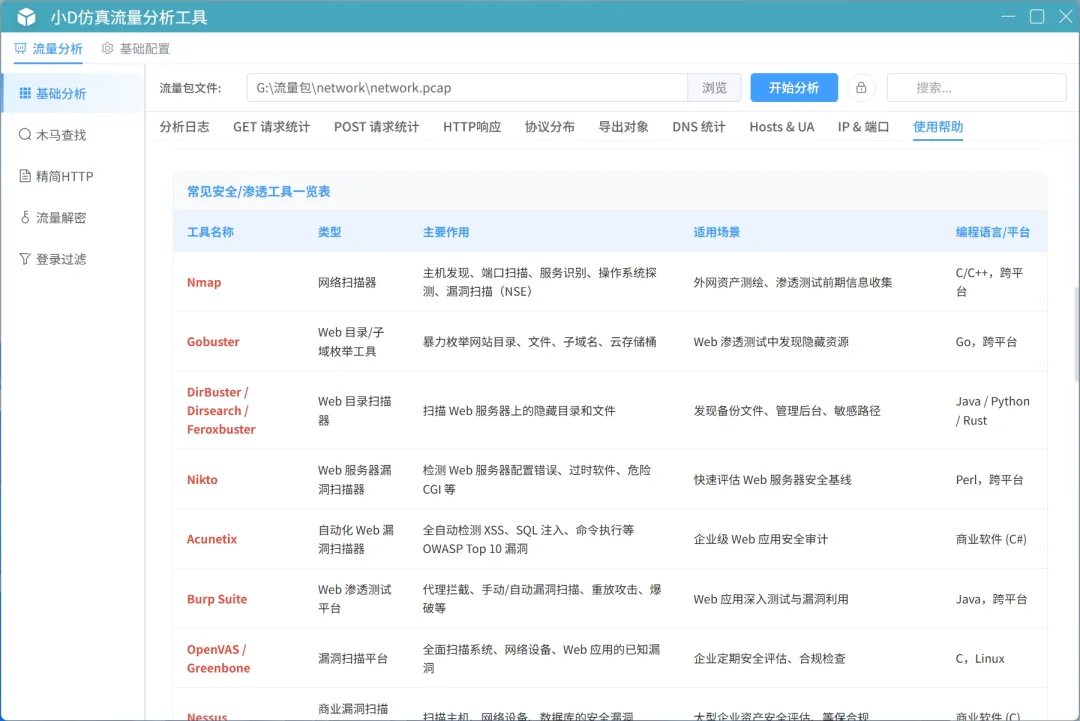Screen dimensions: 1080x721
Task: Click the OpenVAS / Greenbone cell
Action: [x=218, y=658]
